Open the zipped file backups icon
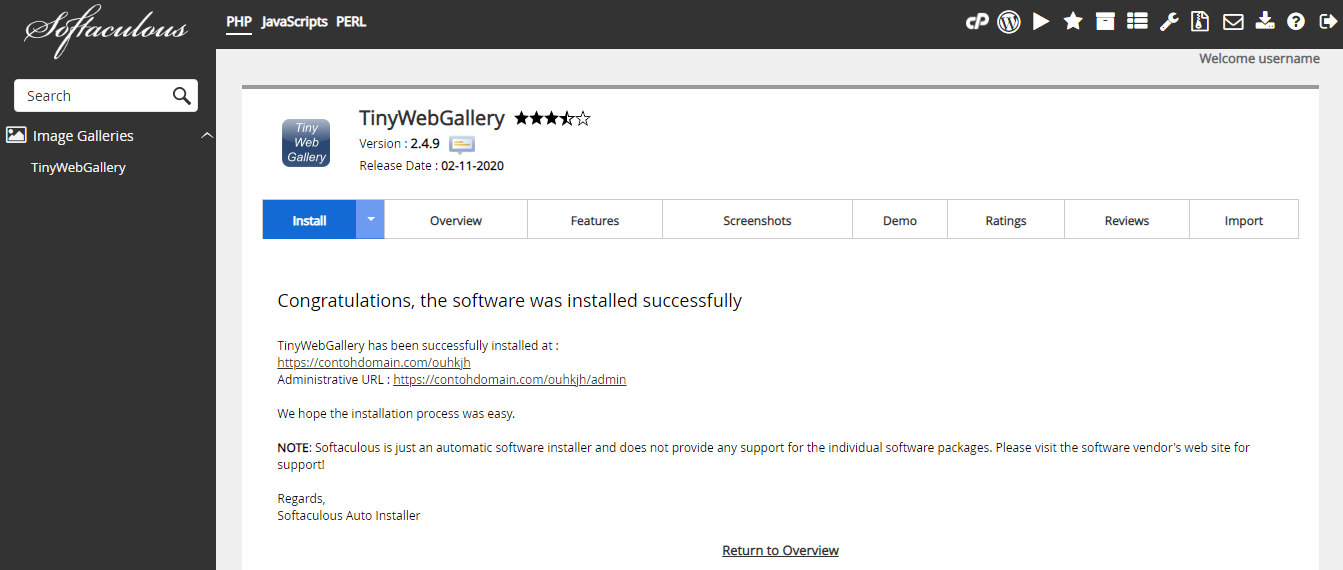The width and height of the screenshot is (1343, 570). [1201, 21]
